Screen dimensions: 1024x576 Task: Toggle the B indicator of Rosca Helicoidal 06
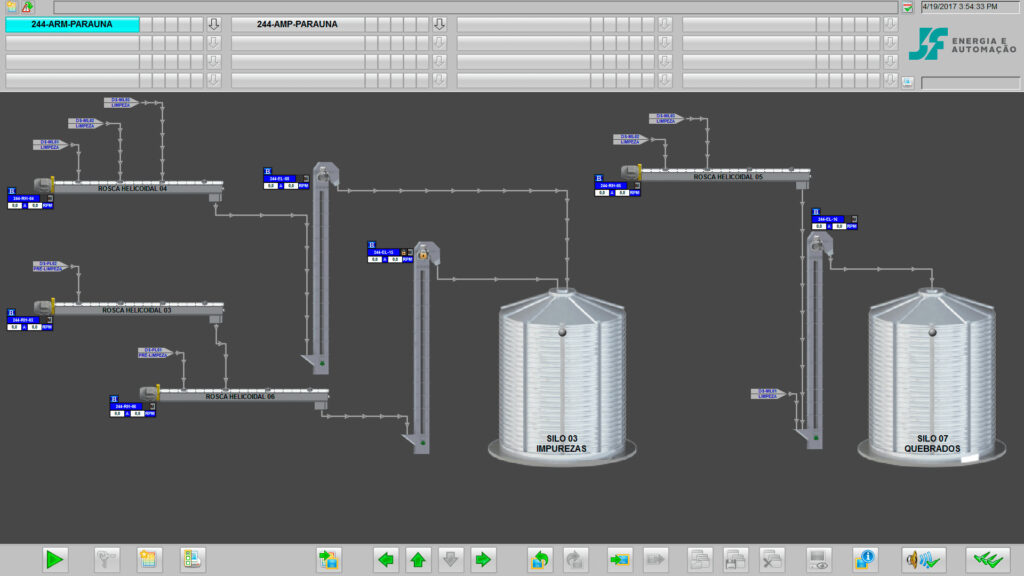pyautogui.click(x=114, y=399)
